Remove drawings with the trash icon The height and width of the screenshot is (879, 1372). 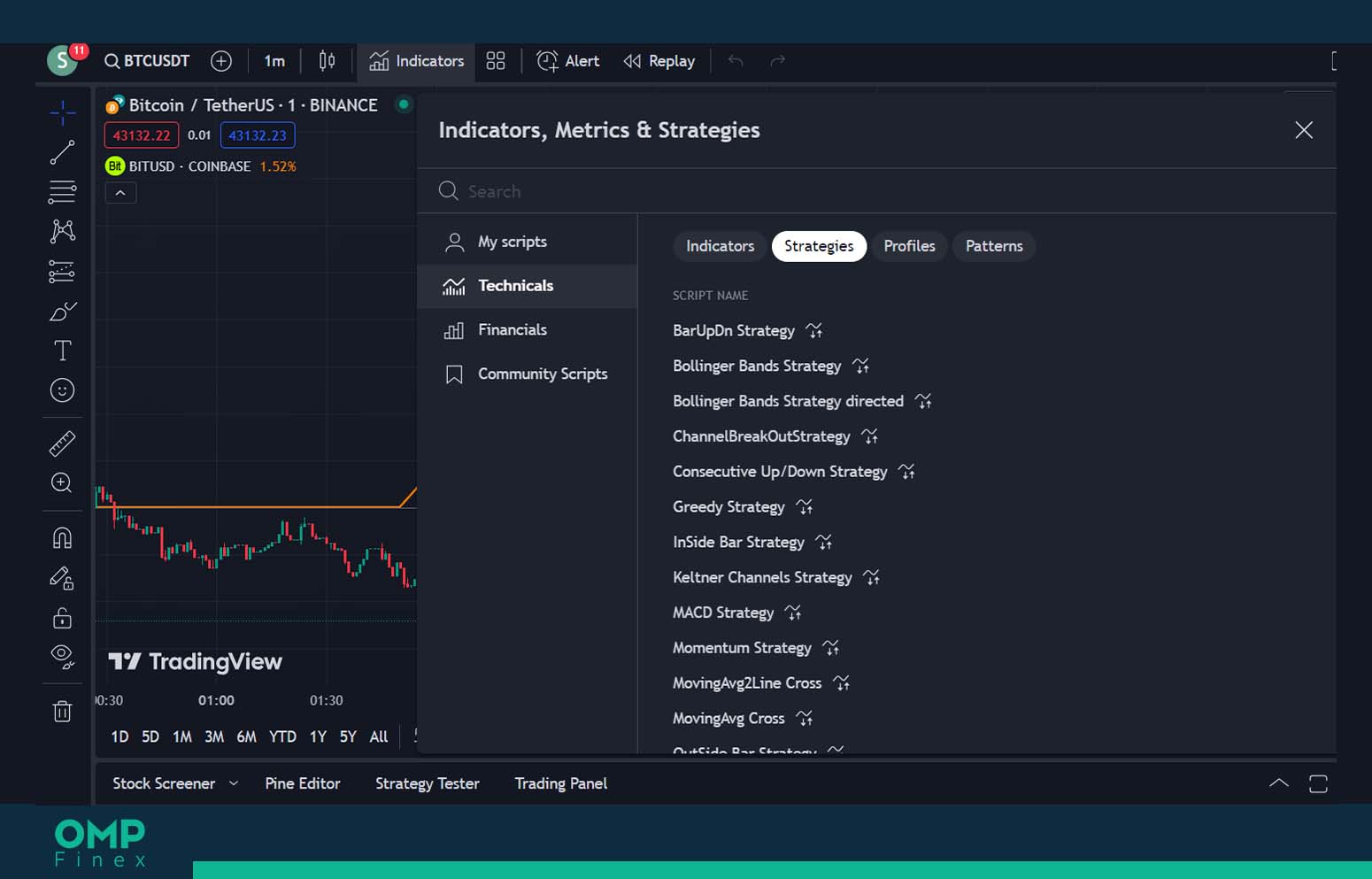[x=62, y=711]
